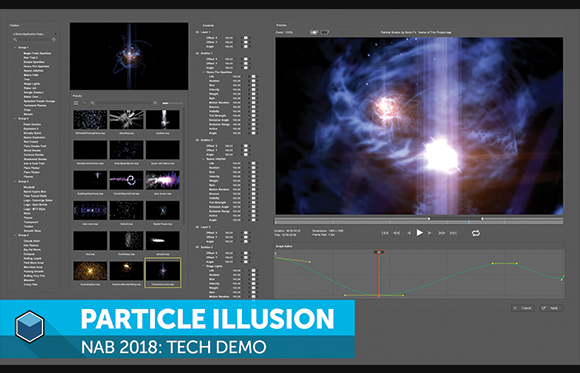The image size is (580, 373).
Task: Switch presets to list view icon
Action: point(84,103)
